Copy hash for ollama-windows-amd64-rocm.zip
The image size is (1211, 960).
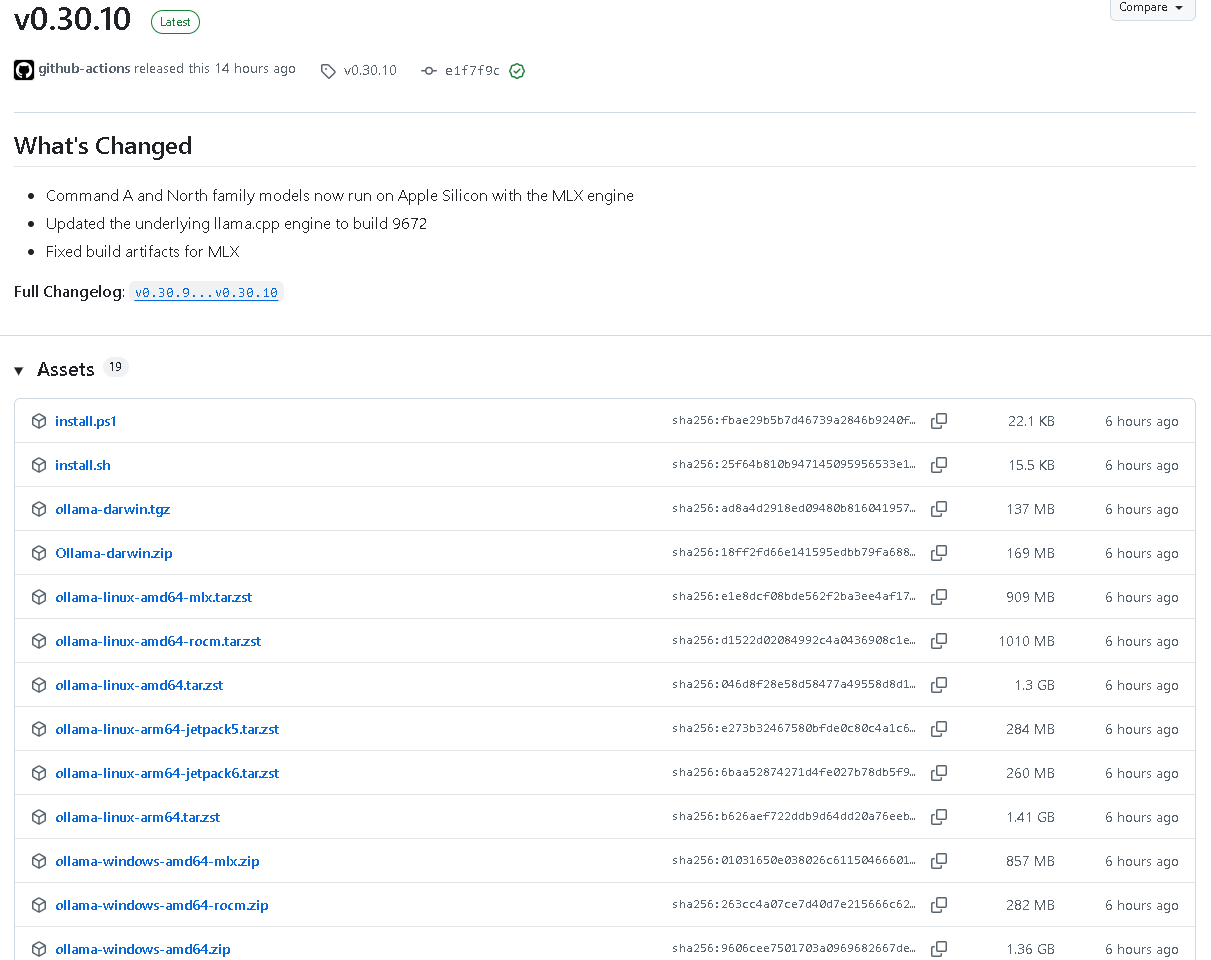point(939,905)
